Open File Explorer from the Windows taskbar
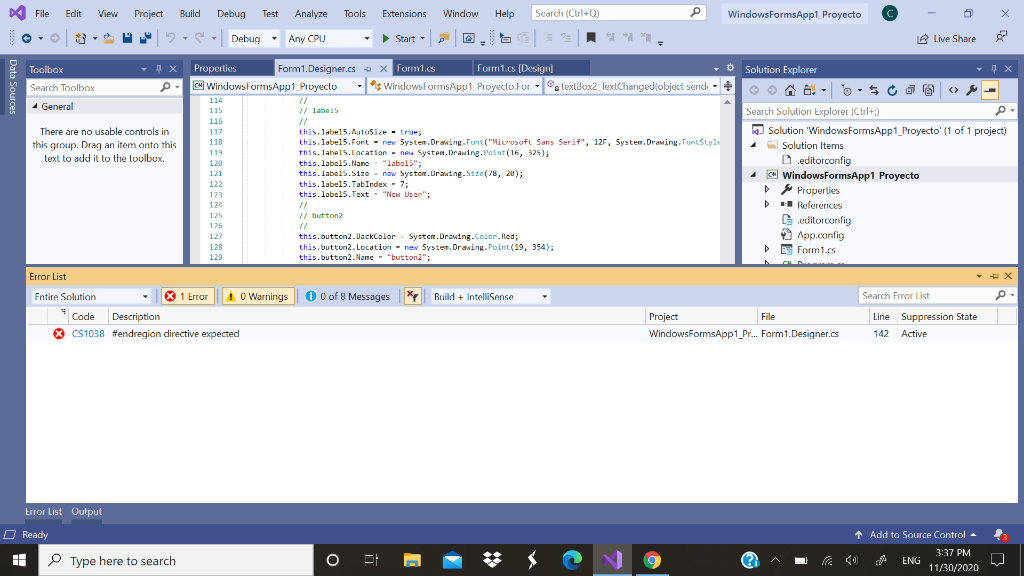Screen dimensions: 1024x576 [x=412, y=560]
